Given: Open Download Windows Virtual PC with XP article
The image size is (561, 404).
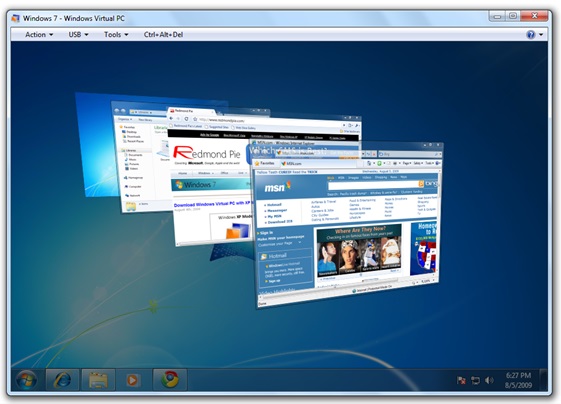Looking at the screenshot, I should 213,204.
